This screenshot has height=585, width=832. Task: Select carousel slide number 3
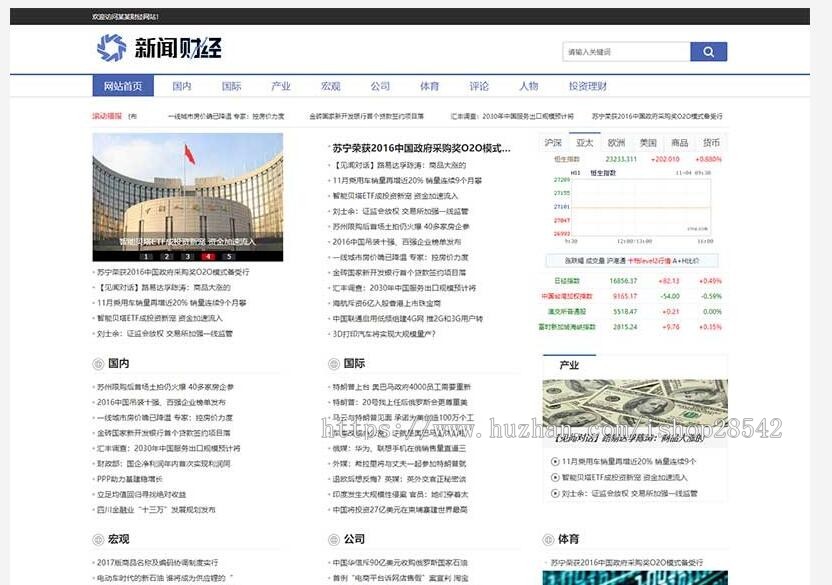pos(187,256)
